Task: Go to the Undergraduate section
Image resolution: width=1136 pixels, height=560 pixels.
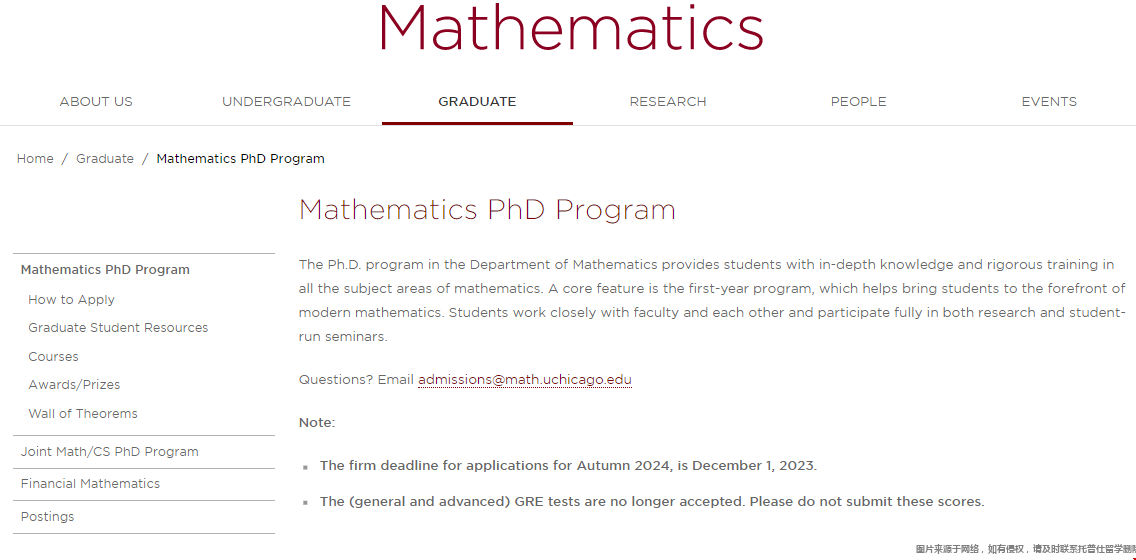Action: [x=286, y=102]
